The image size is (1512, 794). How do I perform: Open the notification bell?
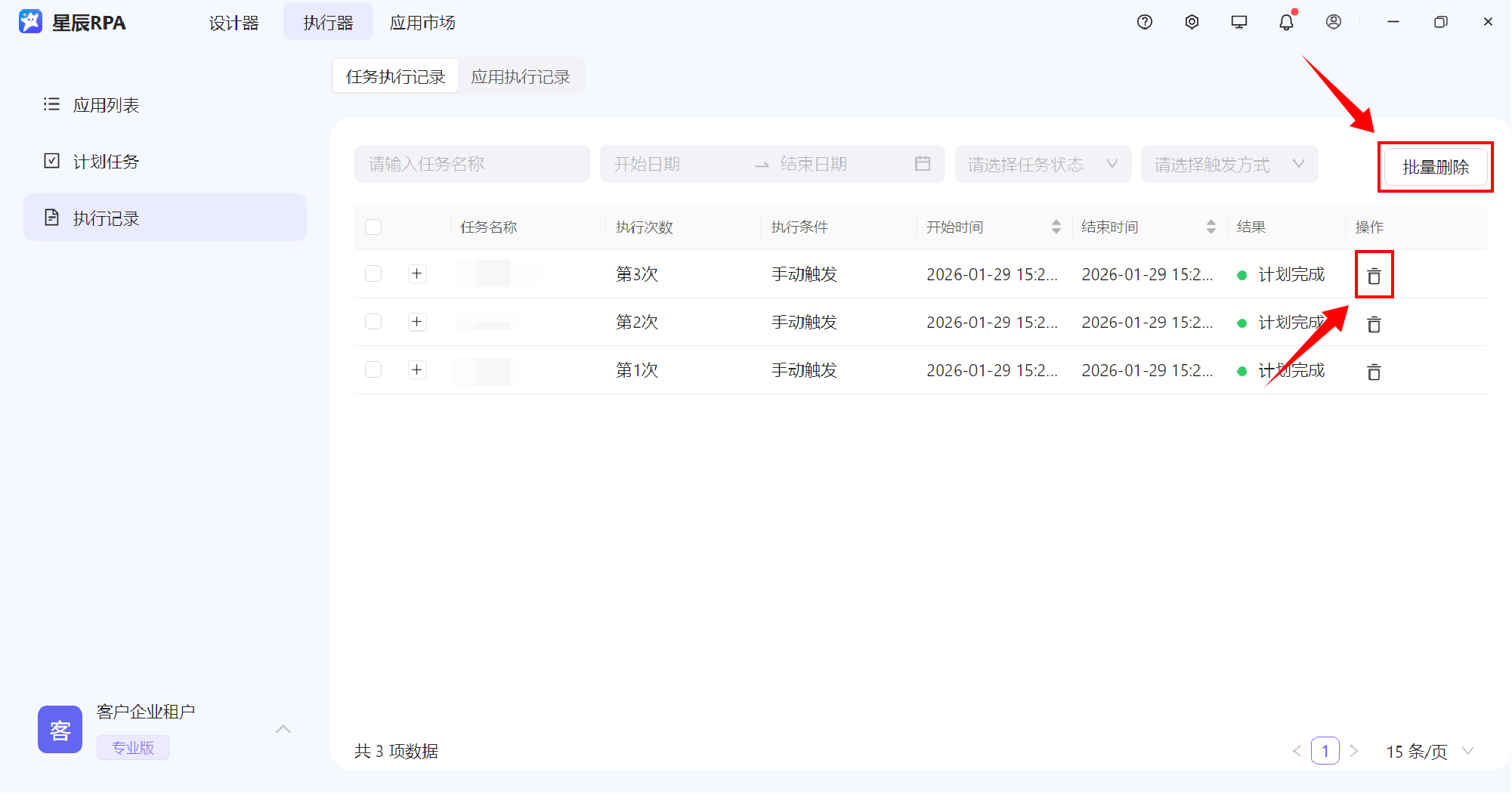[1285, 21]
